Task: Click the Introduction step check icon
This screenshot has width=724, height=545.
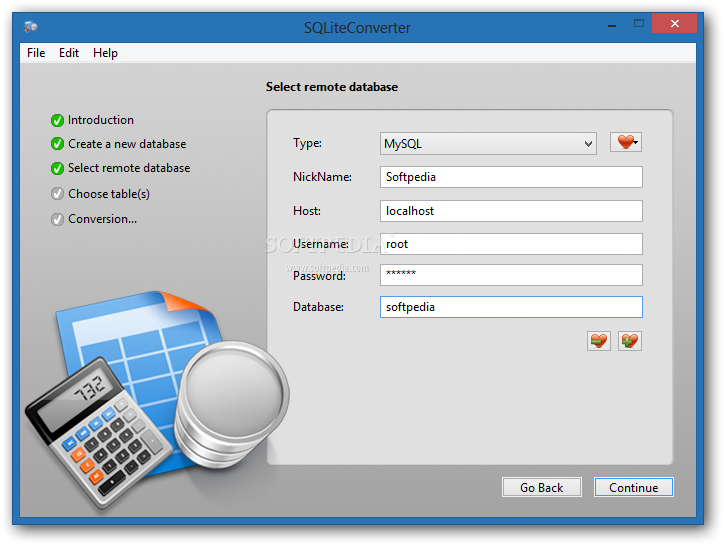Action: coord(57,121)
